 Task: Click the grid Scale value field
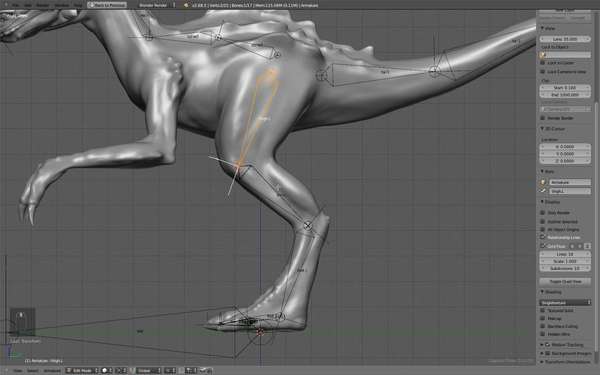click(x=565, y=261)
